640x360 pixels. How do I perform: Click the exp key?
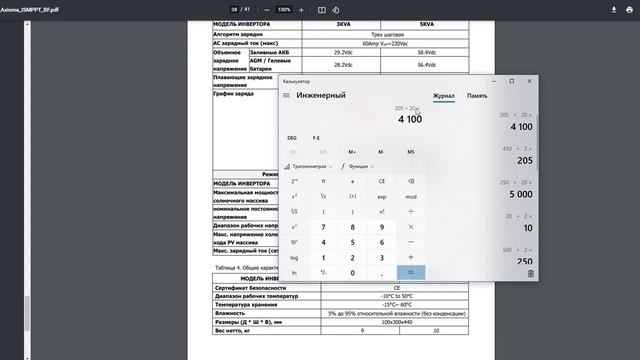tap(382, 196)
